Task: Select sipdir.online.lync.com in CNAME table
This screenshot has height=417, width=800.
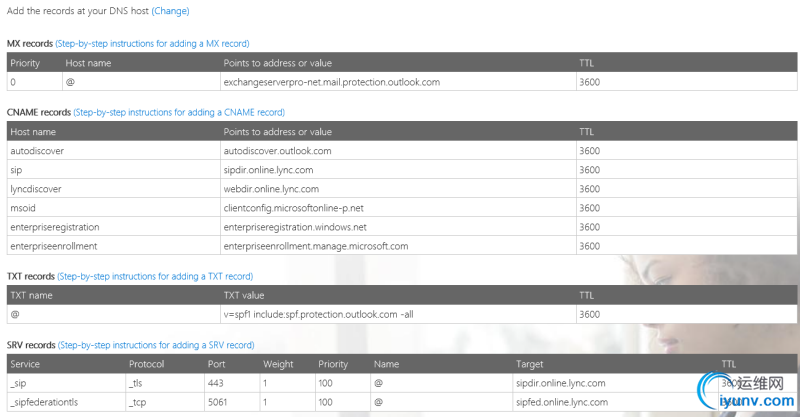Action: [x=268, y=170]
